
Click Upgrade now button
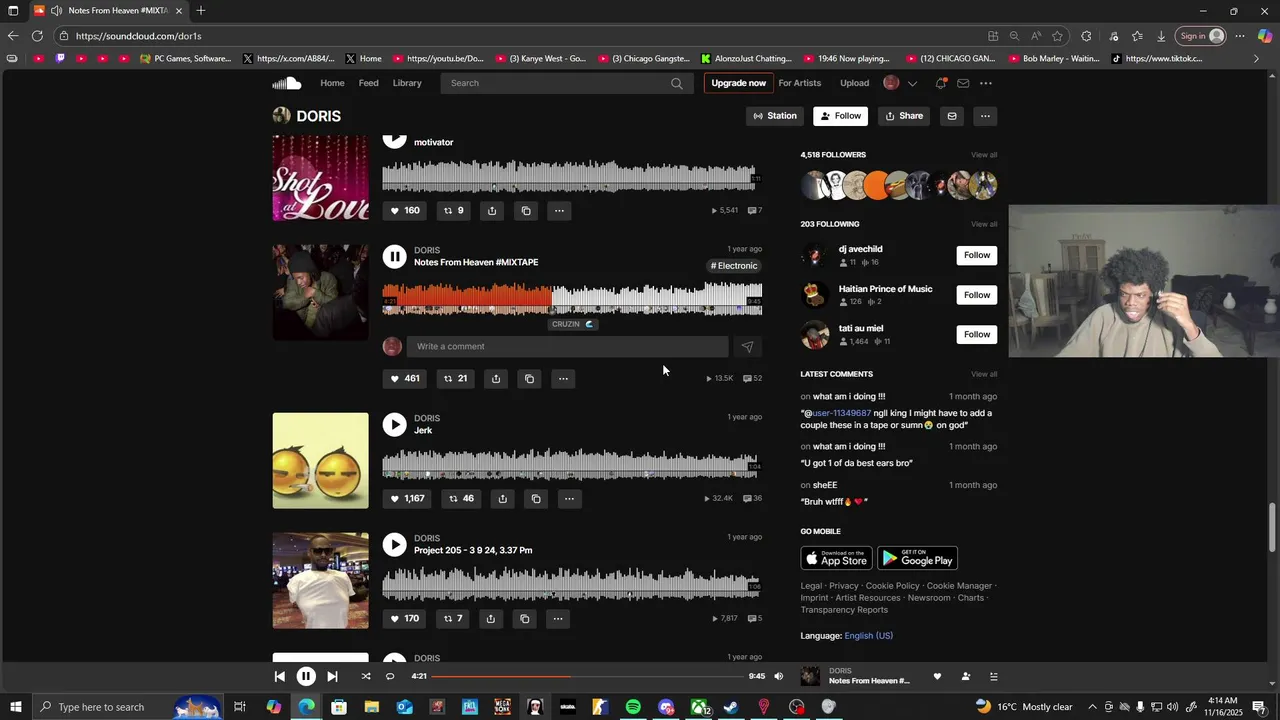pos(738,83)
